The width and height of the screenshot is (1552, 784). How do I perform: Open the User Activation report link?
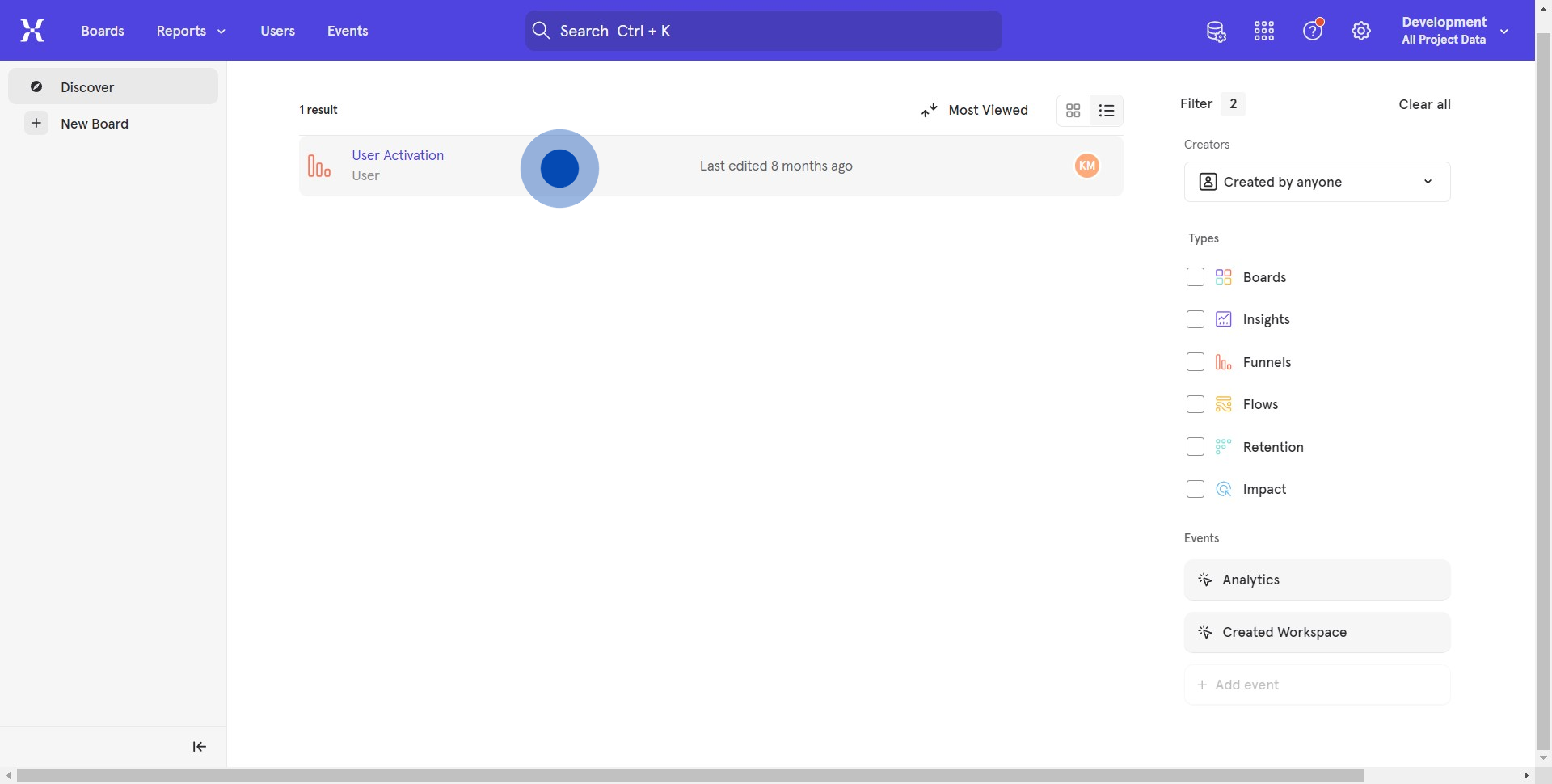pos(398,155)
